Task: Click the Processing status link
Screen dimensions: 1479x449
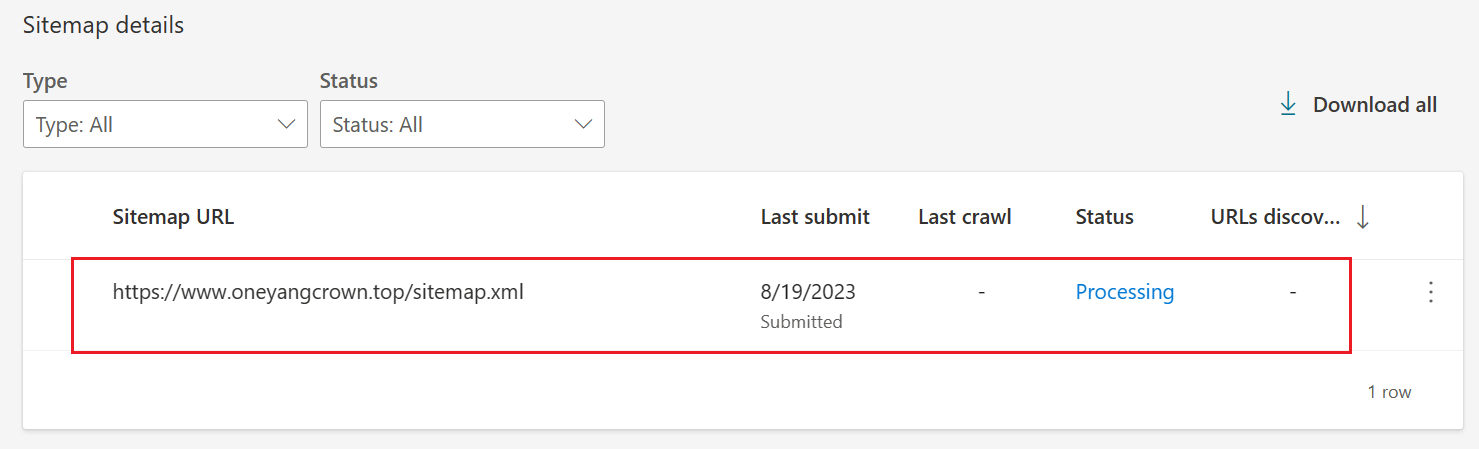Action: pyautogui.click(x=1125, y=292)
